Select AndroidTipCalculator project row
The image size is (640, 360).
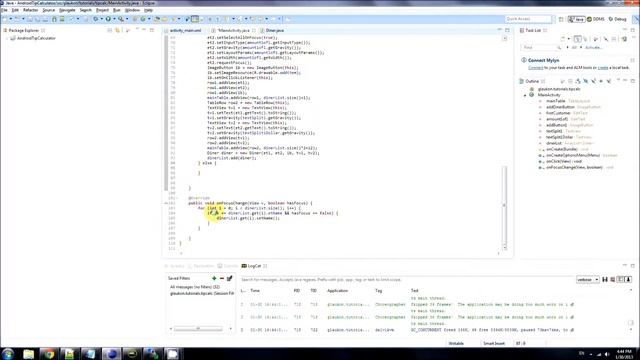click(x=33, y=38)
